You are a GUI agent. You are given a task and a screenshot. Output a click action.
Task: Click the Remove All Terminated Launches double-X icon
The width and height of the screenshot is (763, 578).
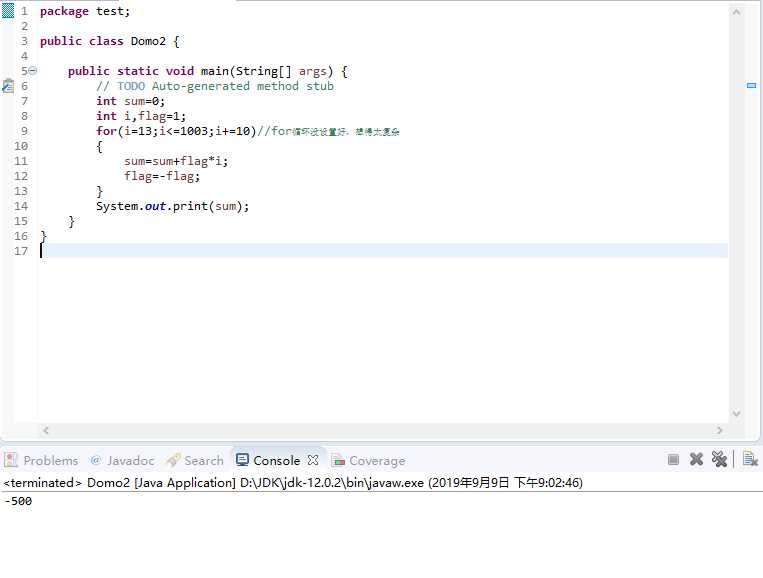pos(719,459)
